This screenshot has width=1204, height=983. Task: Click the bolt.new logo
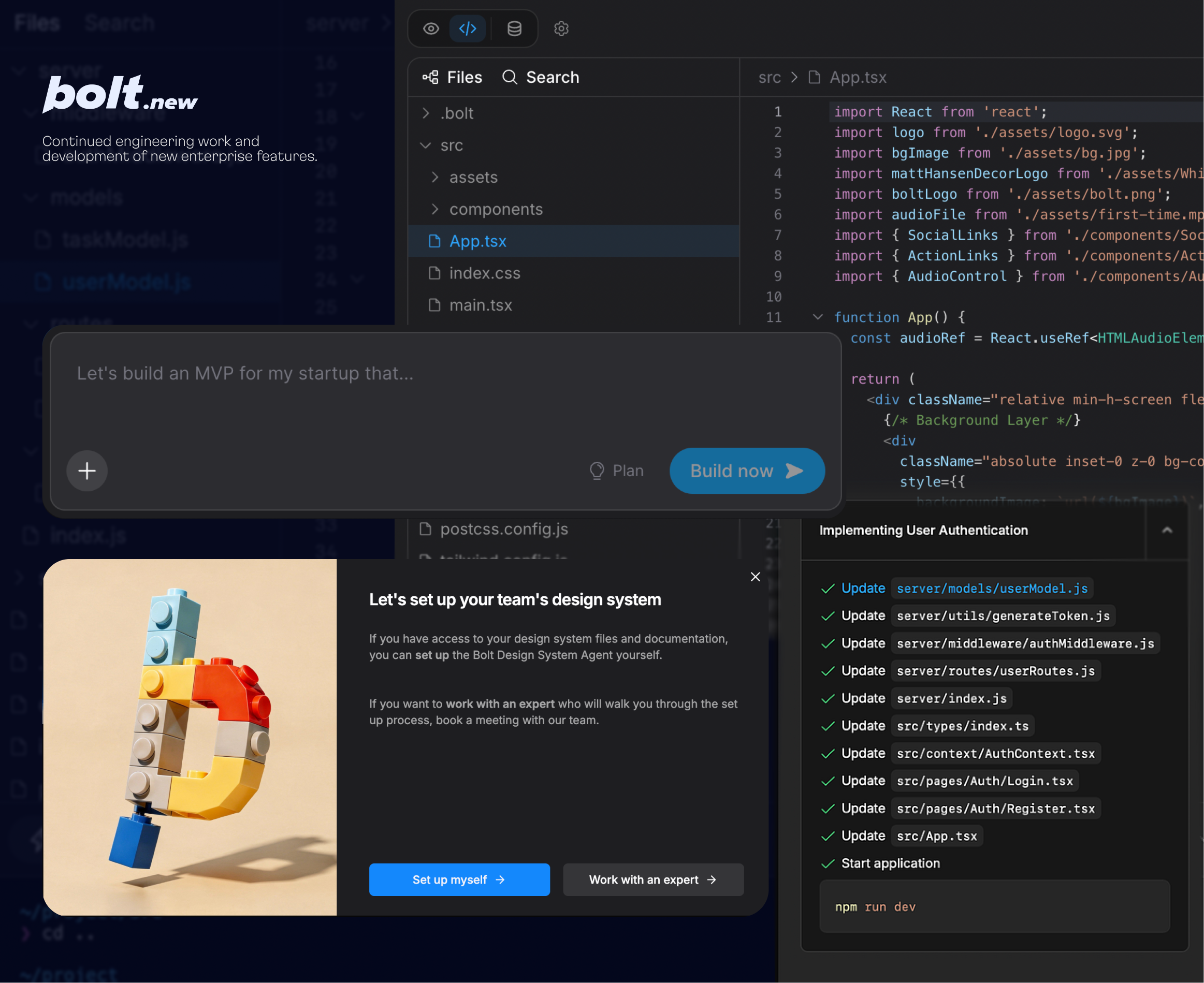[120, 93]
